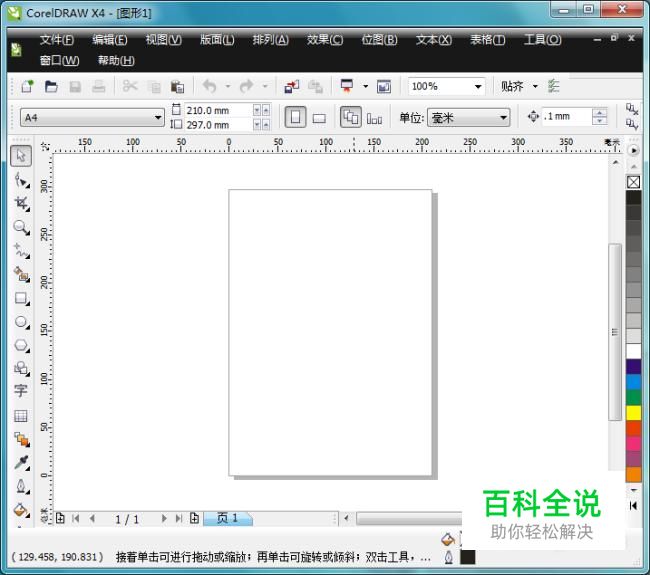Set page orientation to portrait

click(x=296, y=117)
